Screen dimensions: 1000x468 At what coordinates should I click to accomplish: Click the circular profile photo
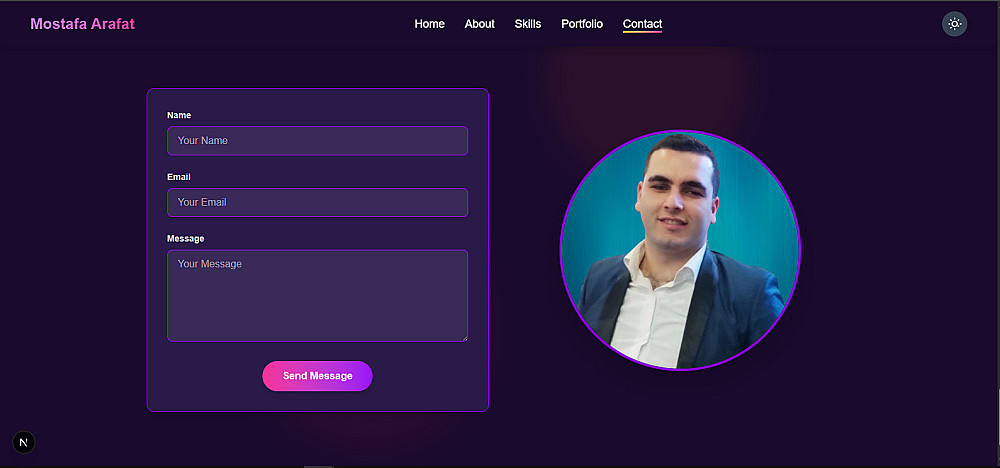[680, 250]
